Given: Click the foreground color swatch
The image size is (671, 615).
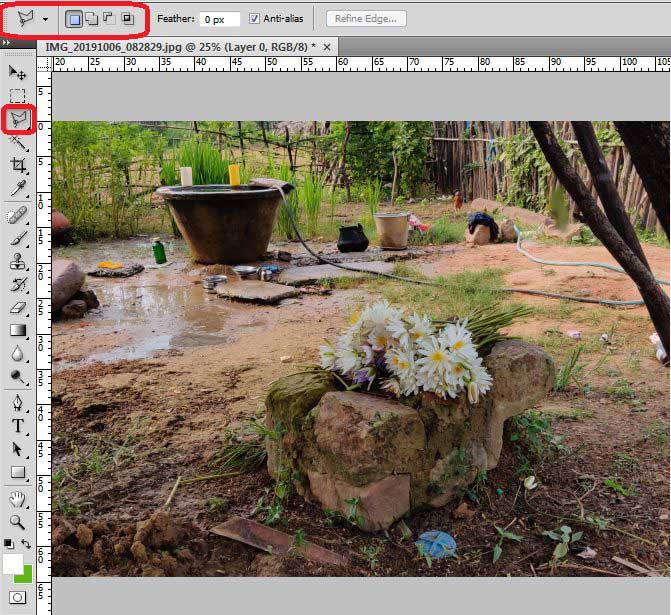Looking at the screenshot, I should pyautogui.click(x=13, y=563).
